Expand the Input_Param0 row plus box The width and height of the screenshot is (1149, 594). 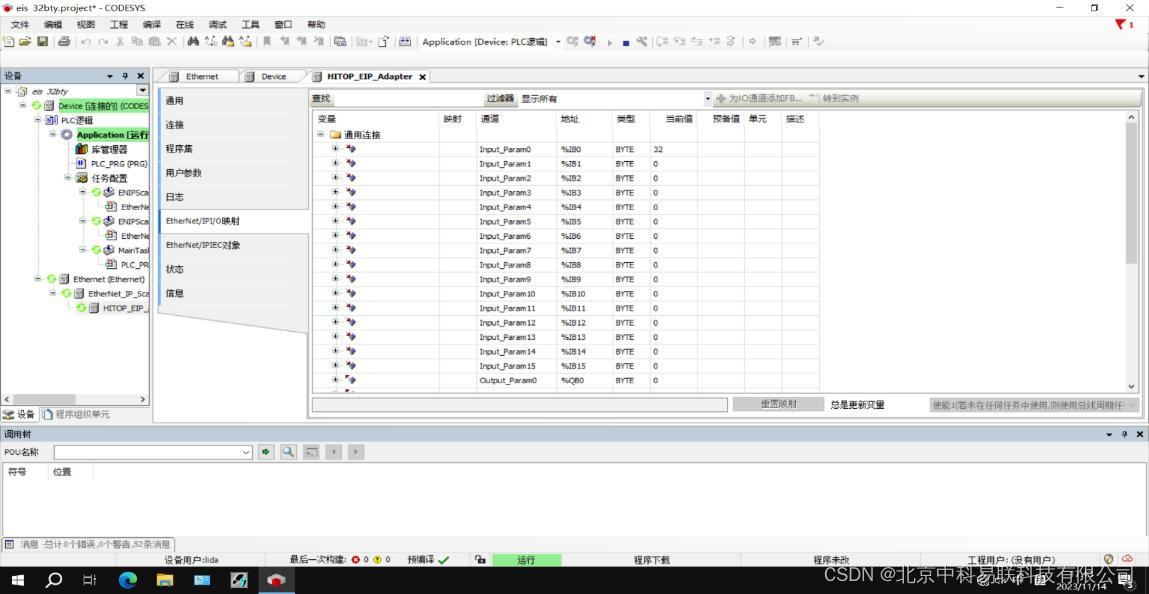[x=336, y=149]
